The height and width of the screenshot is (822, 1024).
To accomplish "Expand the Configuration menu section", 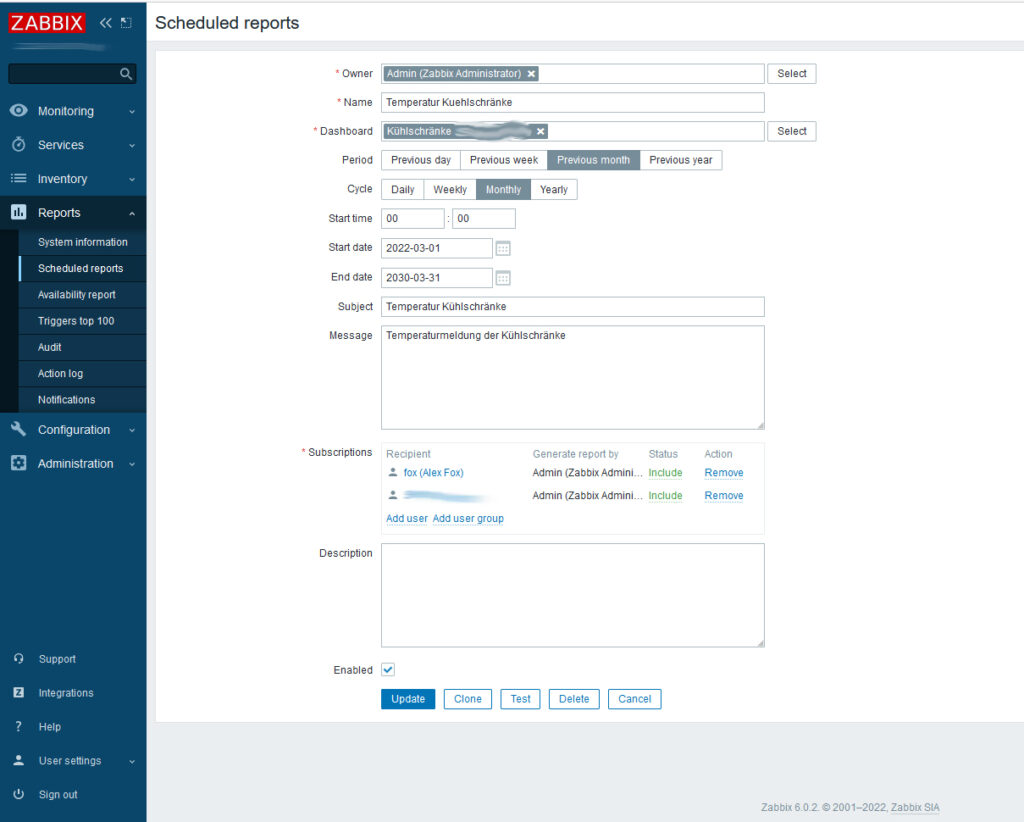I will [73, 430].
